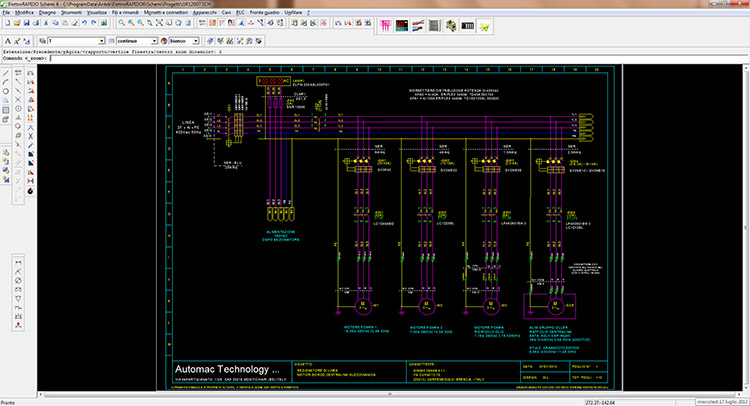
Task: Click the Undo arrow icon
Action: pyautogui.click(x=84, y=23)
